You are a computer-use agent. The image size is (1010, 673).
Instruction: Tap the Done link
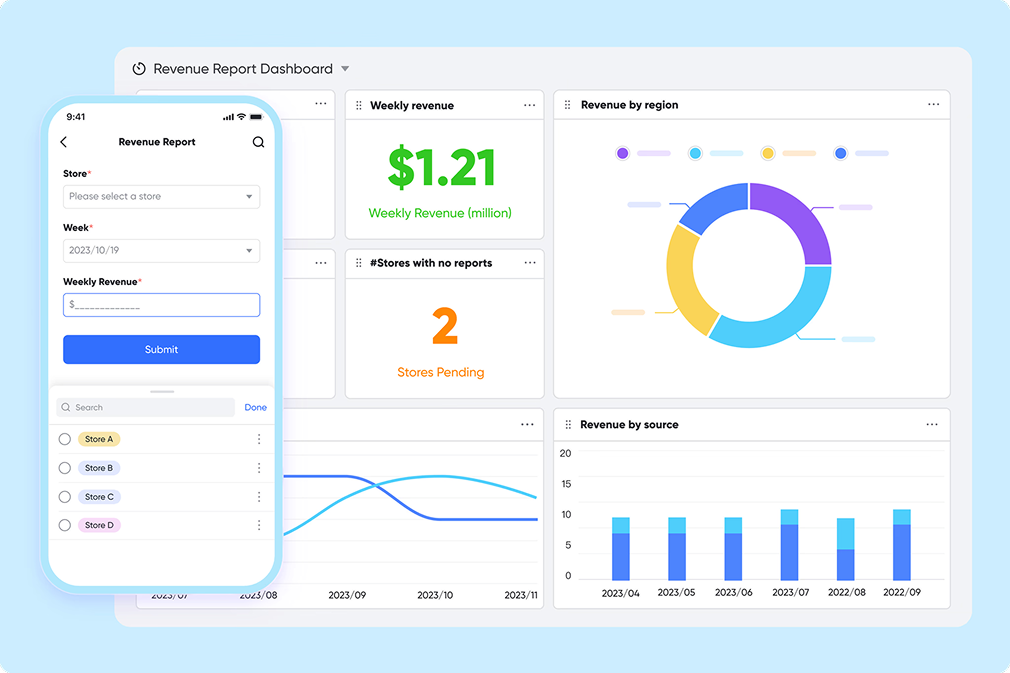click(x=255, y=407)
